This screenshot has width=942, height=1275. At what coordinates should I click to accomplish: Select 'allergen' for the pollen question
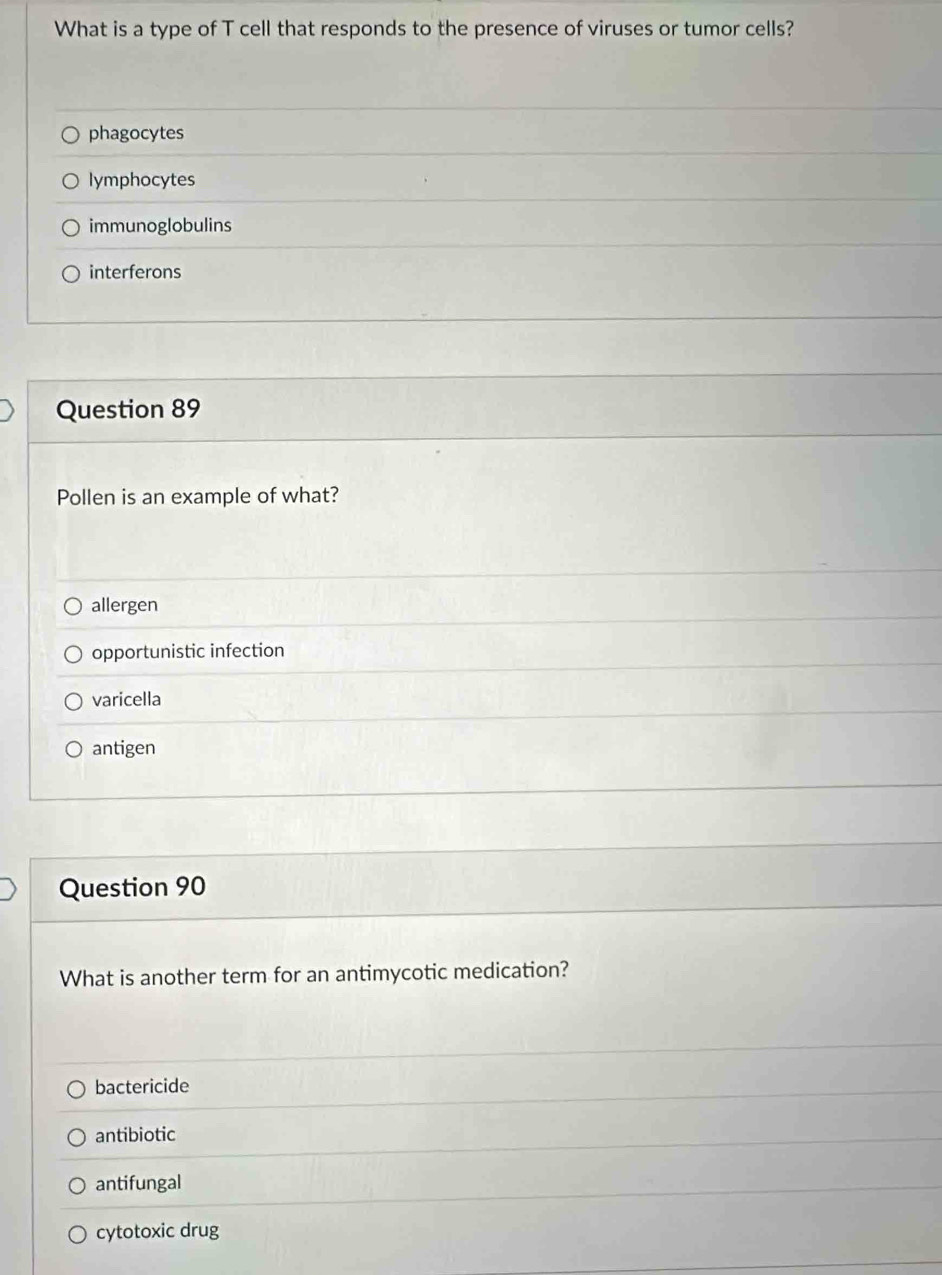pos(74,606)
